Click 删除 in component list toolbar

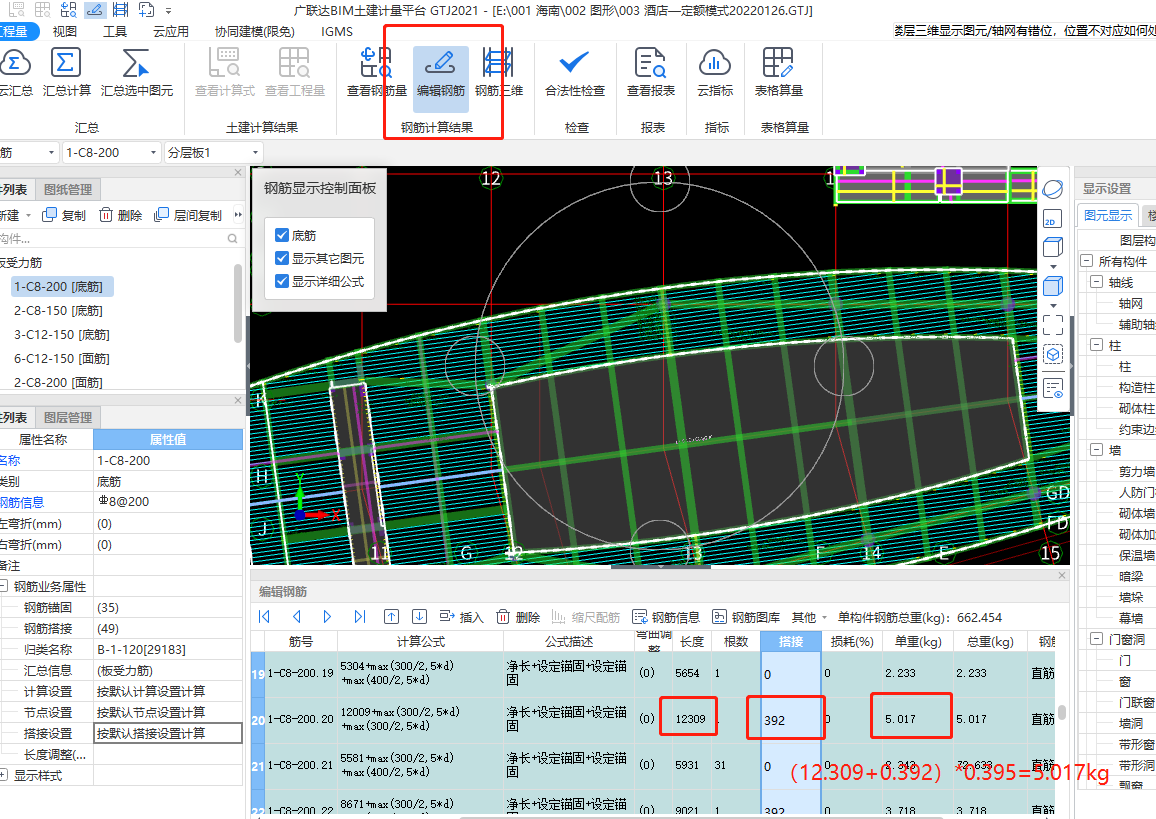pos(120,215)
